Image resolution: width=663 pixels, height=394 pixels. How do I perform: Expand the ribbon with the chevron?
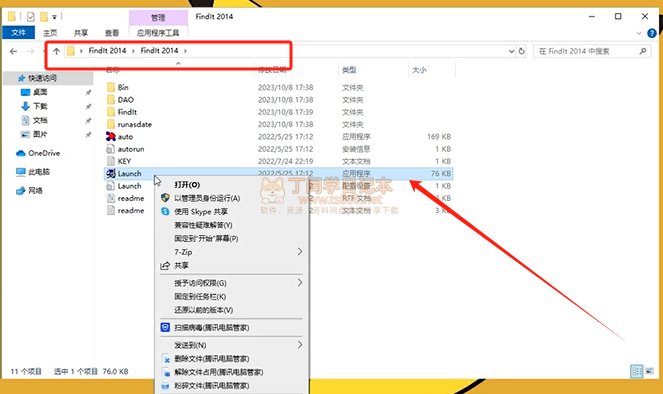pos(639,33)
